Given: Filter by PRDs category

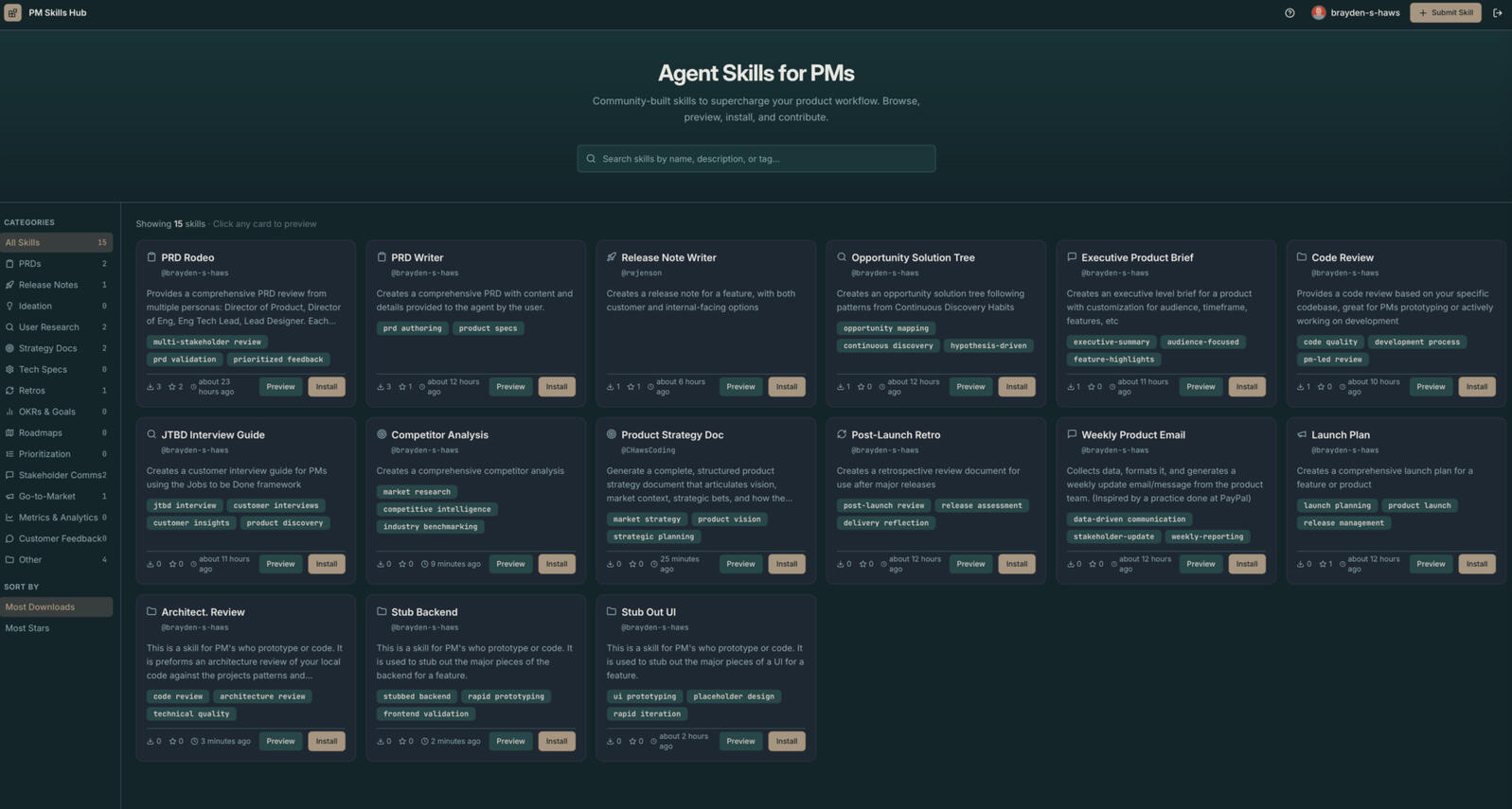Looking at the screenshot, I should [56, 264].
